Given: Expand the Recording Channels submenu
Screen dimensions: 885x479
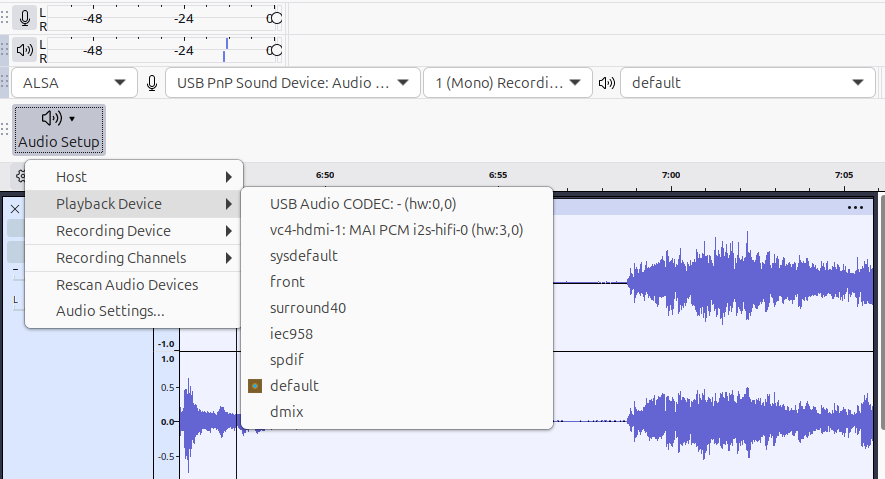Looking at the screenshot, I should [134, 258].
